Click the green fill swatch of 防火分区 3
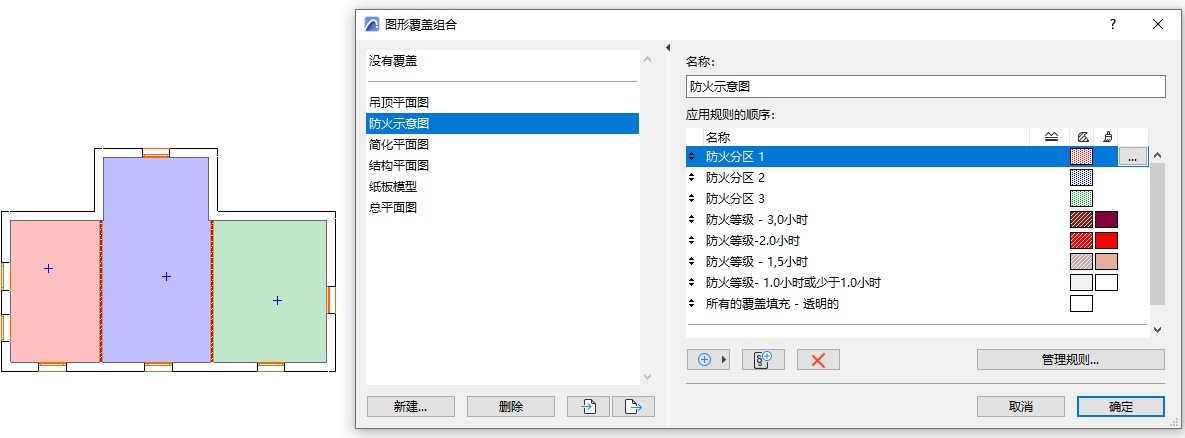1185x438 pixels. click(x=1081, y=199)
